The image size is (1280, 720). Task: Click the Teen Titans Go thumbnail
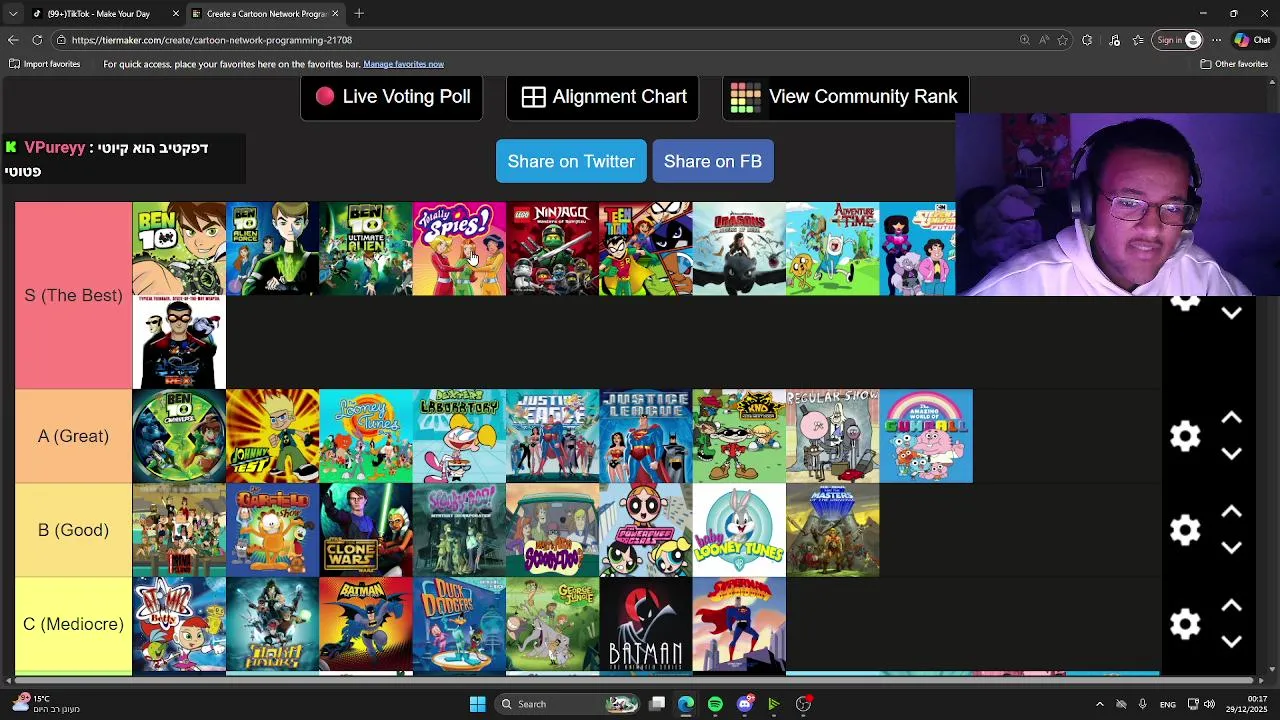(x=646, y=249)
